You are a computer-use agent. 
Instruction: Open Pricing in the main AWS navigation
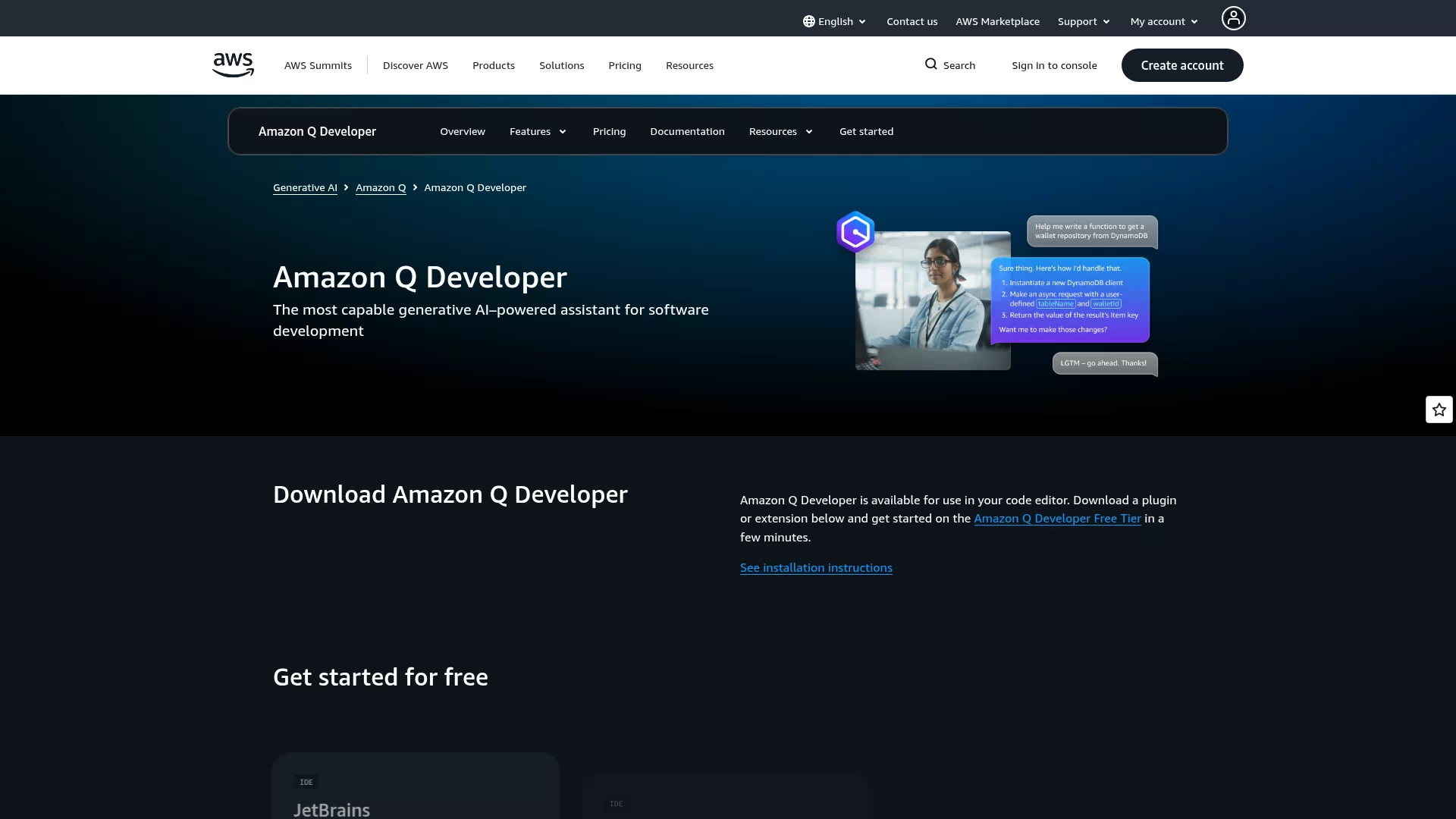(625, 65)
